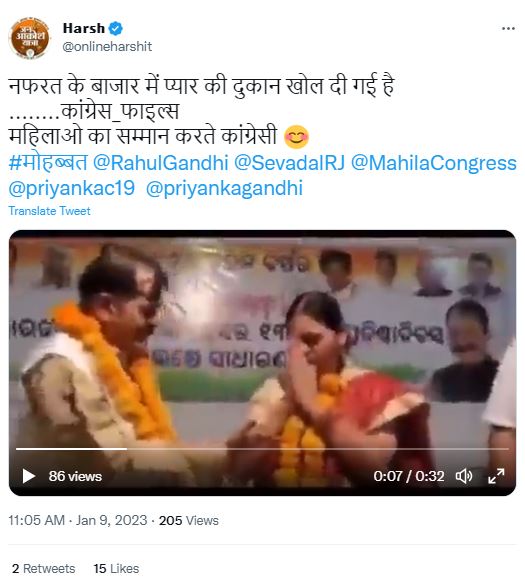The image size is (525, 584).
Task: Open the @RahulGandhi mention
Action: pyautogui.click(x=160, y=163)
